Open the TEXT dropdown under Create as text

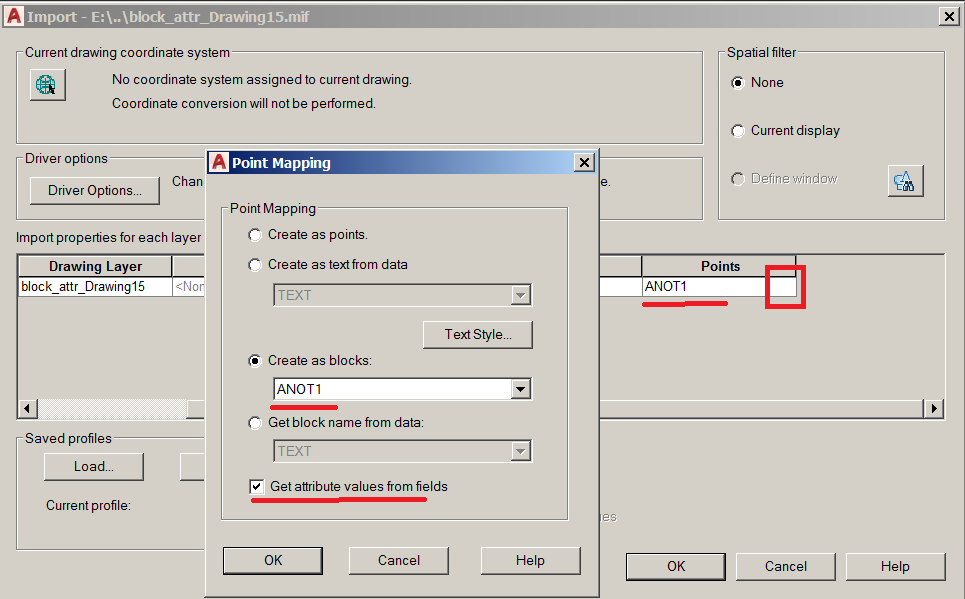point(521,295)
